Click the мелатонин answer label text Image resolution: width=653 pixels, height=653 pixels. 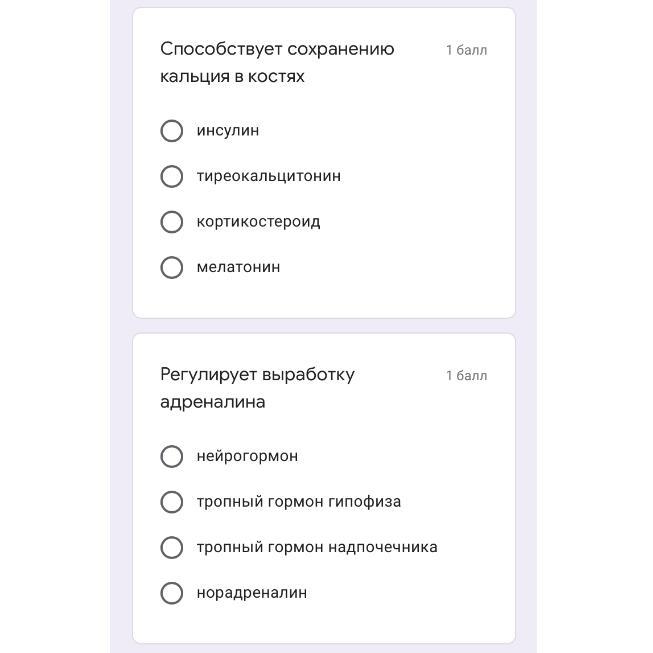(x=238, y=267)
